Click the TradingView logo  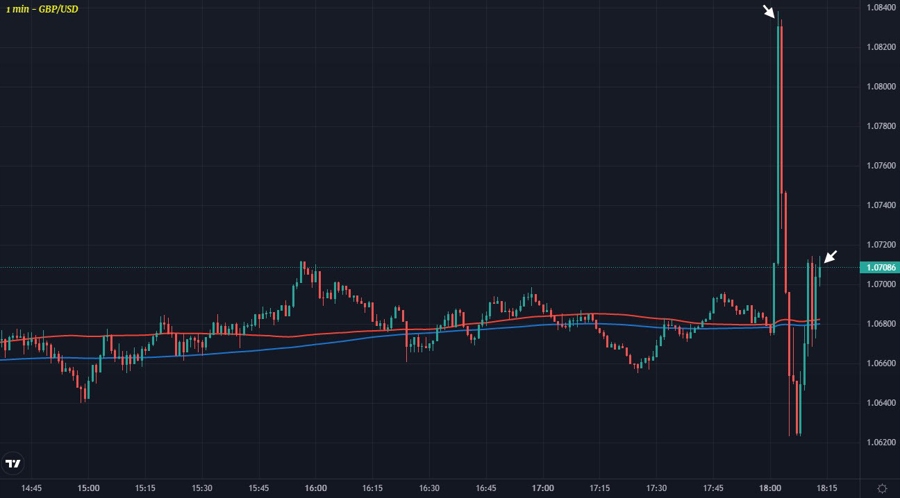click(13, 463)
